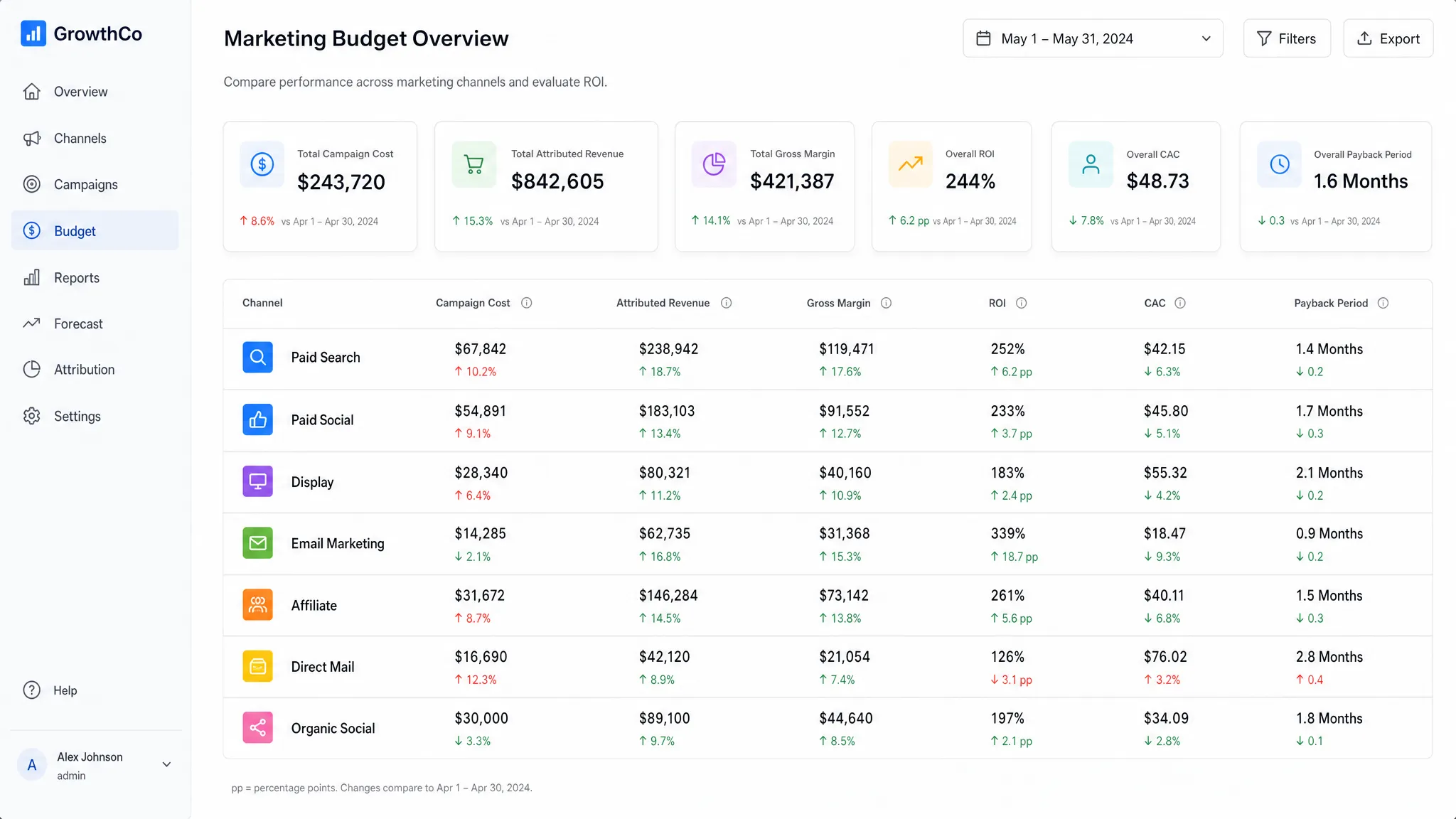Show info for CAC column

(1179, 303)
